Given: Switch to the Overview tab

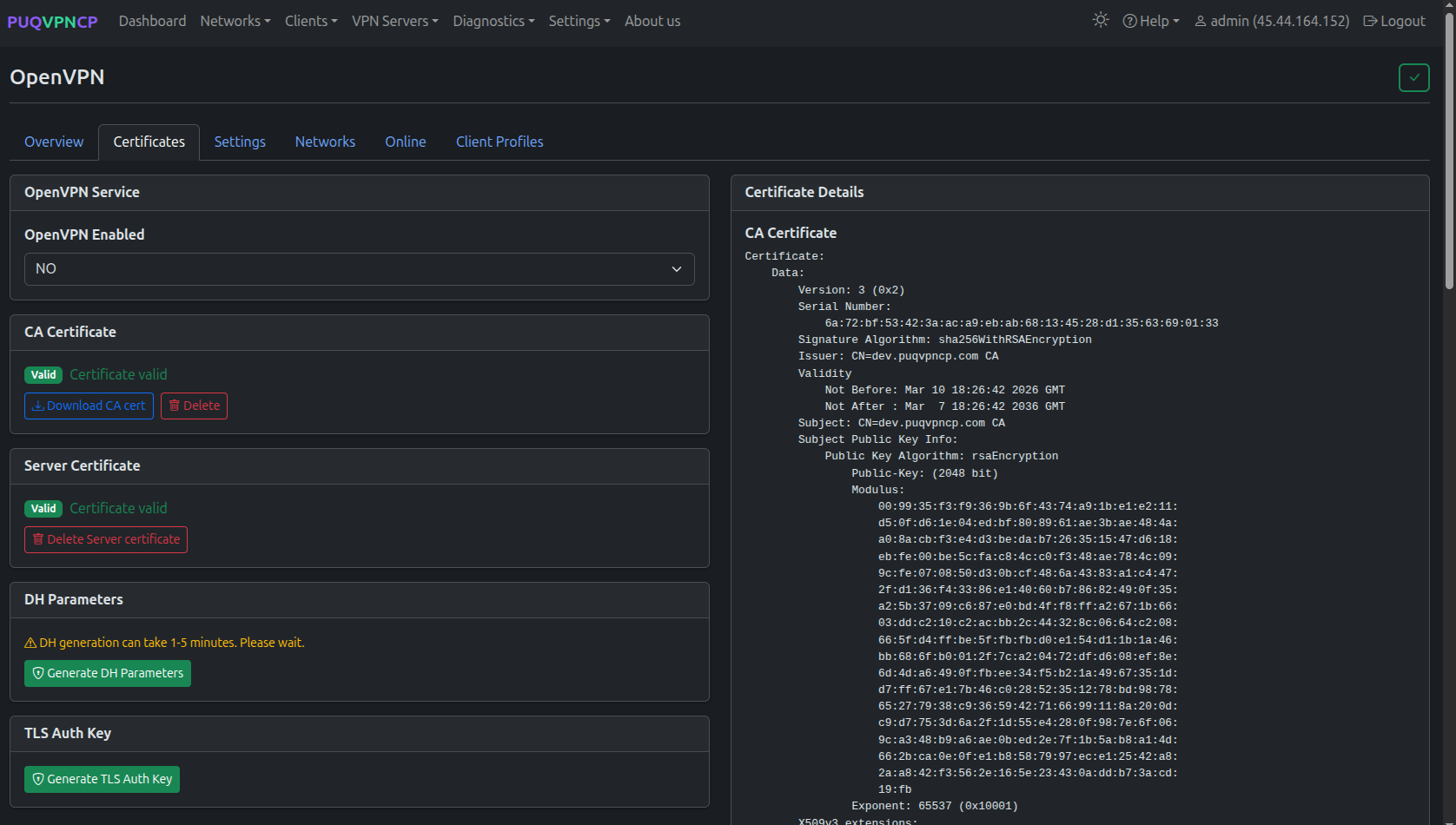Looking at the screenshot, I should pyautogui.click(x=54, y=142).
